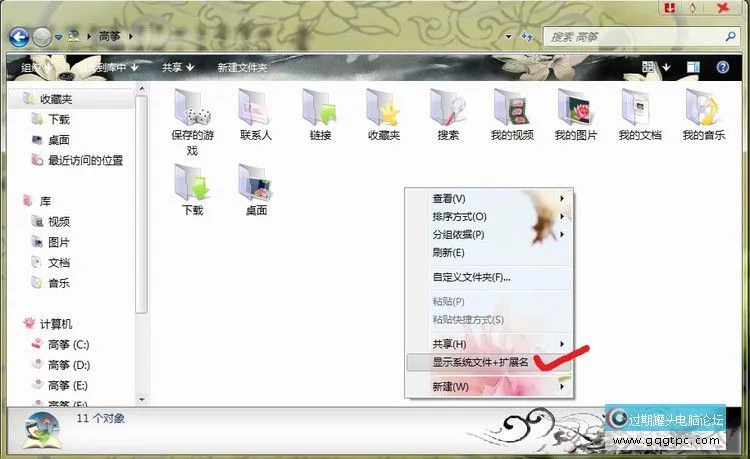Change the view with the view icon
The height and width of the screenshot is (459, 750).
click(648, 67)
